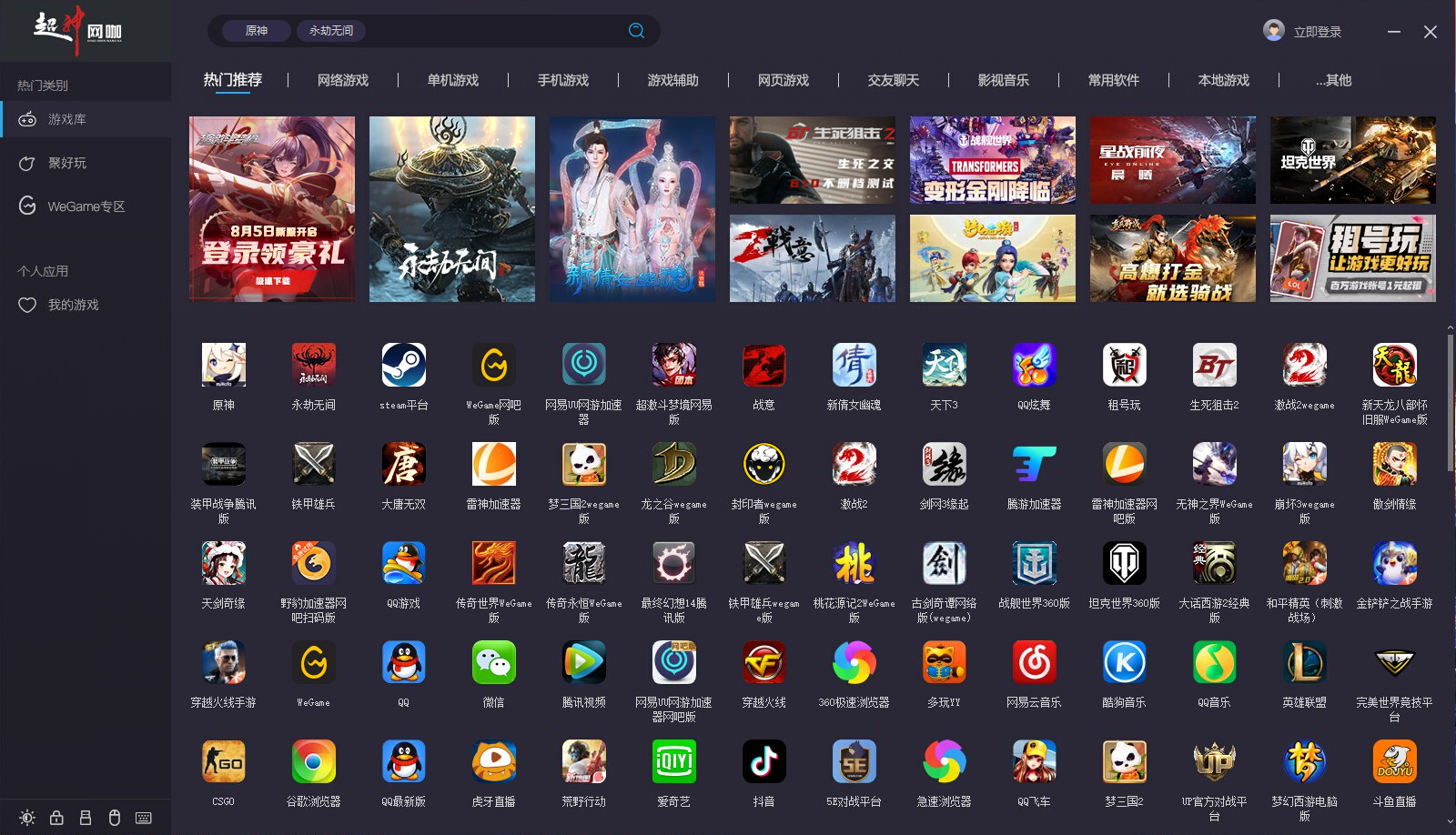
Task: Select the ...其他 tab
Action: [1334, 80]
